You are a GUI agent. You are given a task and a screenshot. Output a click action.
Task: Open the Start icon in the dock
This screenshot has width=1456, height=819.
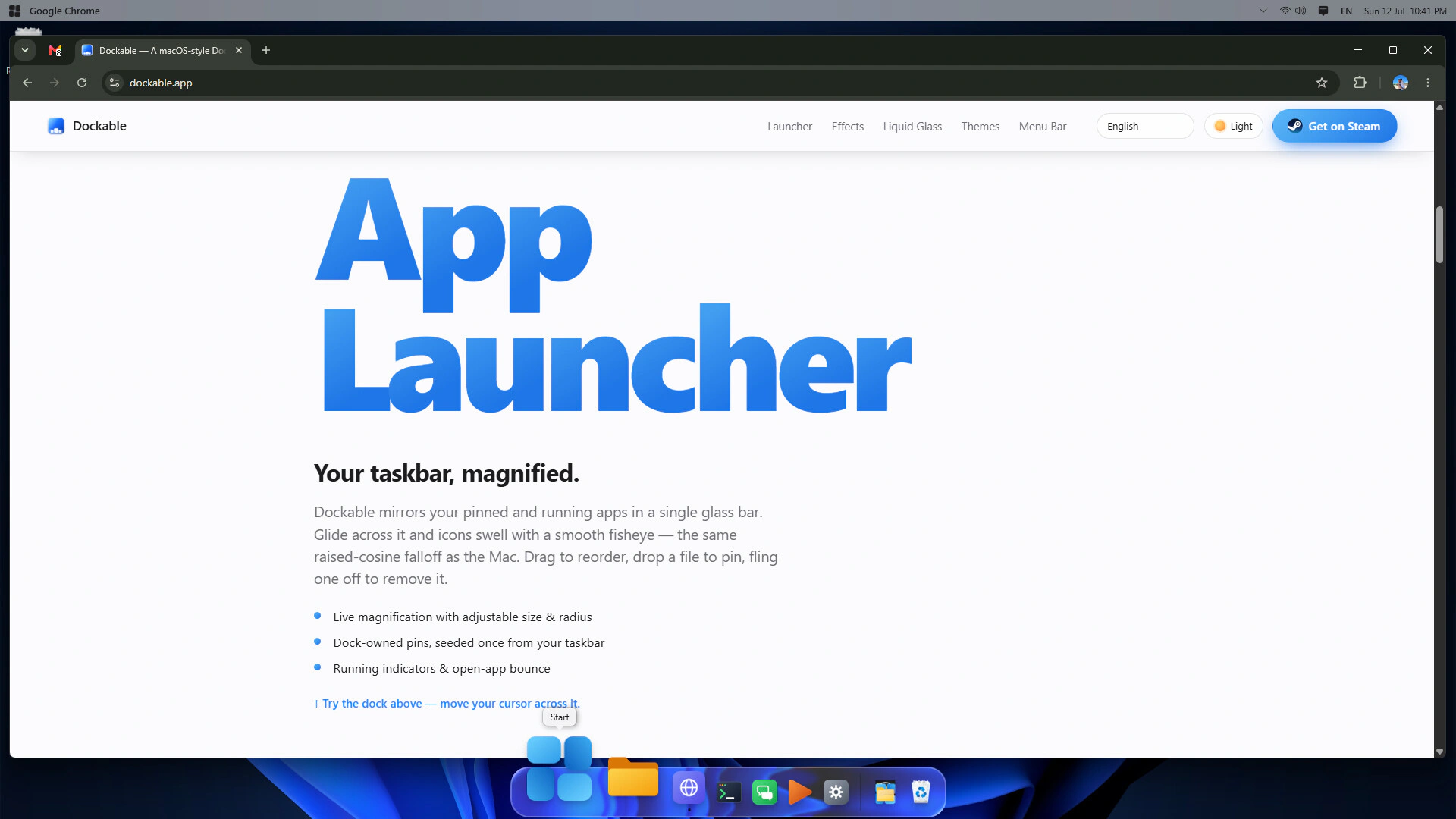point(559,769)
